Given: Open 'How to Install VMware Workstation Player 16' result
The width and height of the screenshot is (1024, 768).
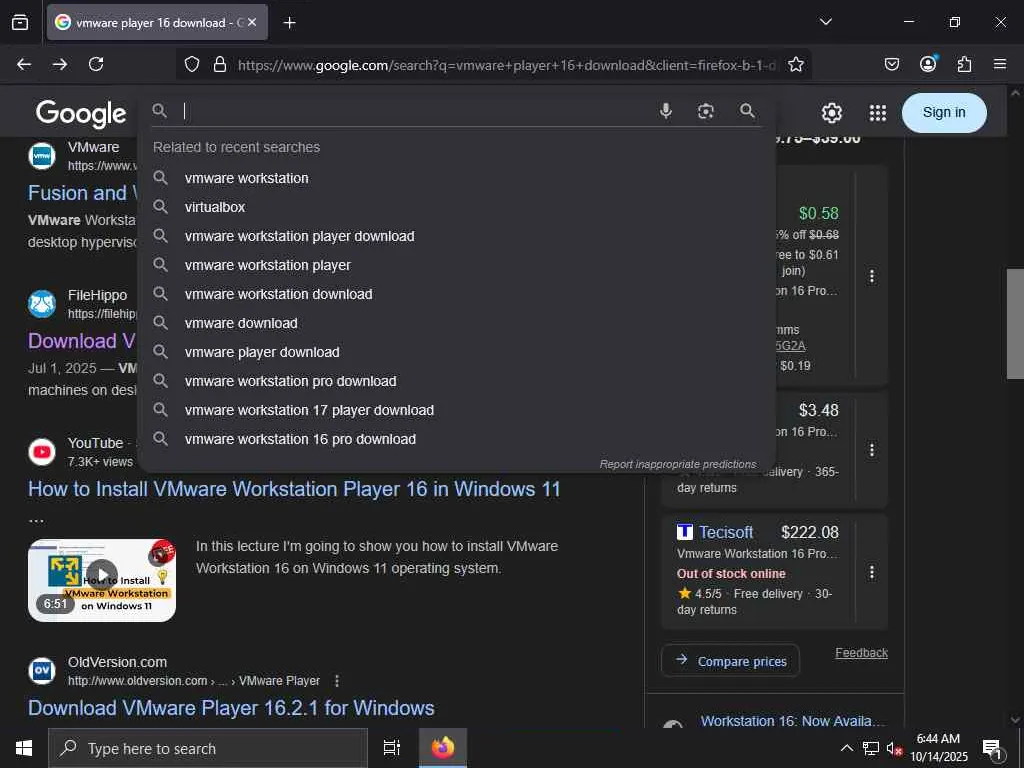Looking at the screenshot, I should click(294, 489).
